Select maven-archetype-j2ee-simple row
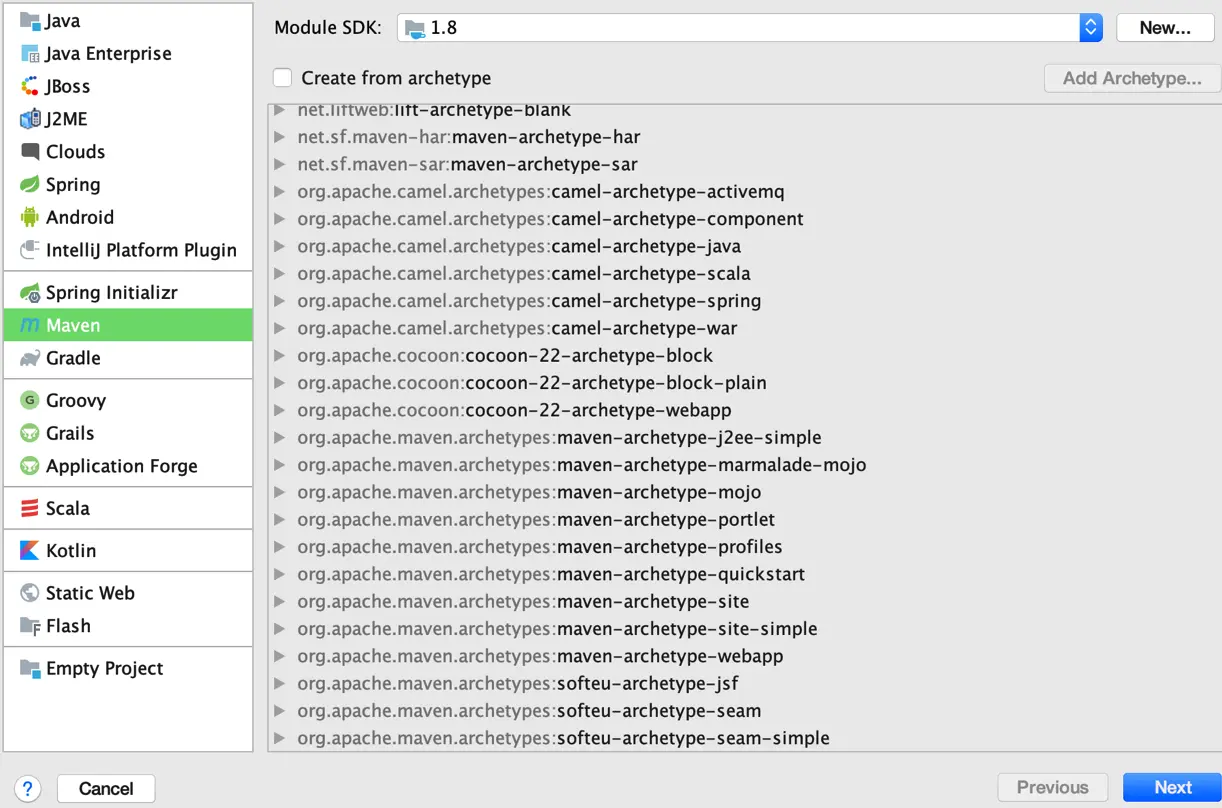The height and width of the screenshot is (808, 1222). tap(745, 438)
